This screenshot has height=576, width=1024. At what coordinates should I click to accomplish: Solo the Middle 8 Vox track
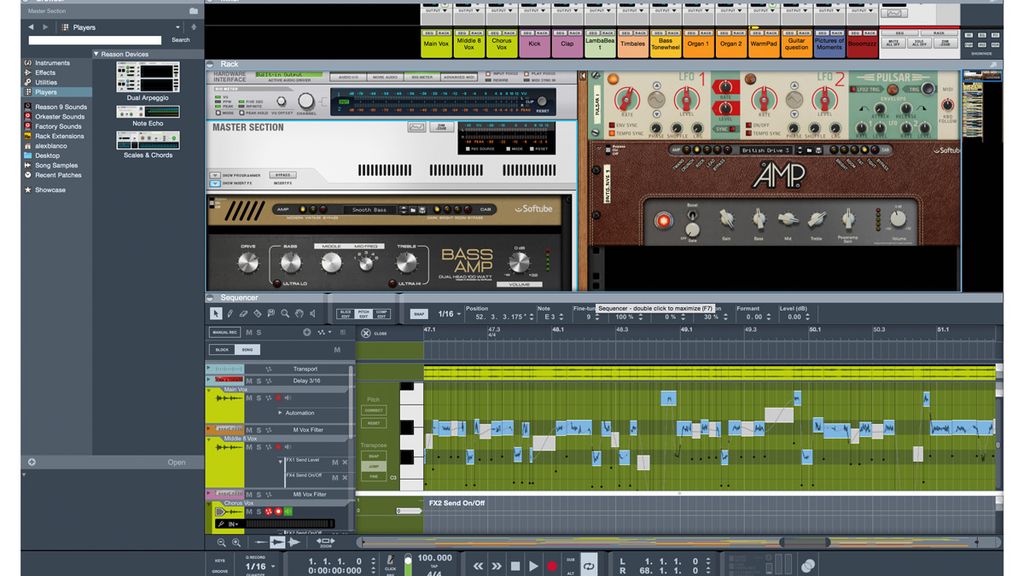[x=258, y=447]
